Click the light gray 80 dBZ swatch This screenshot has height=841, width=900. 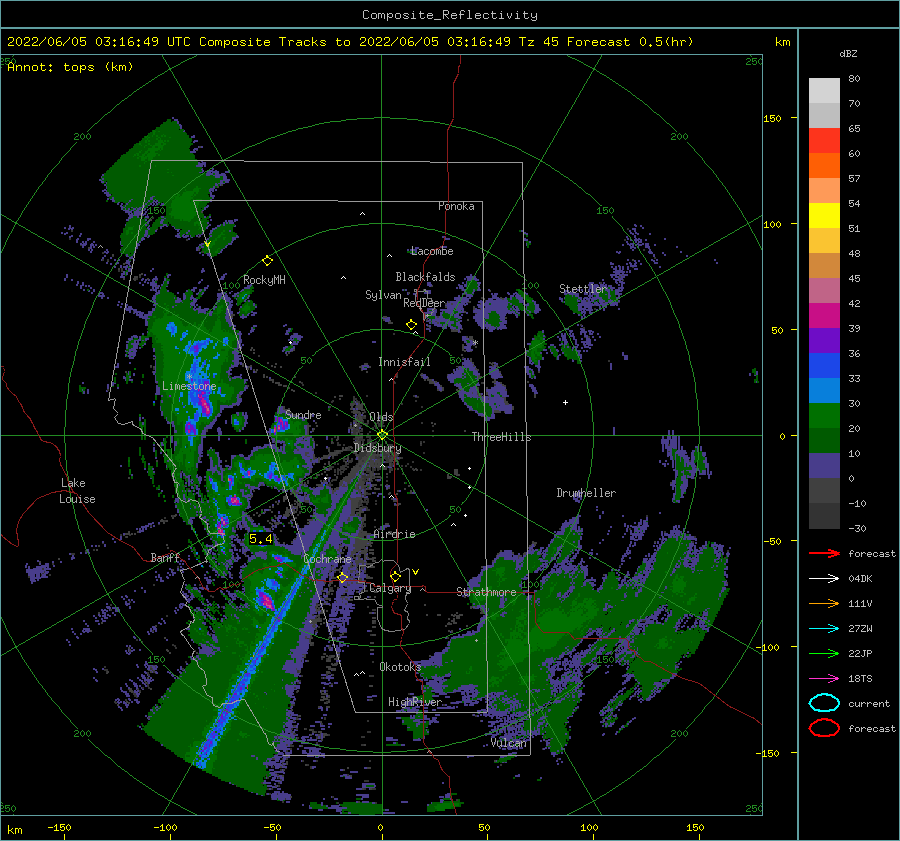point(824,90)
